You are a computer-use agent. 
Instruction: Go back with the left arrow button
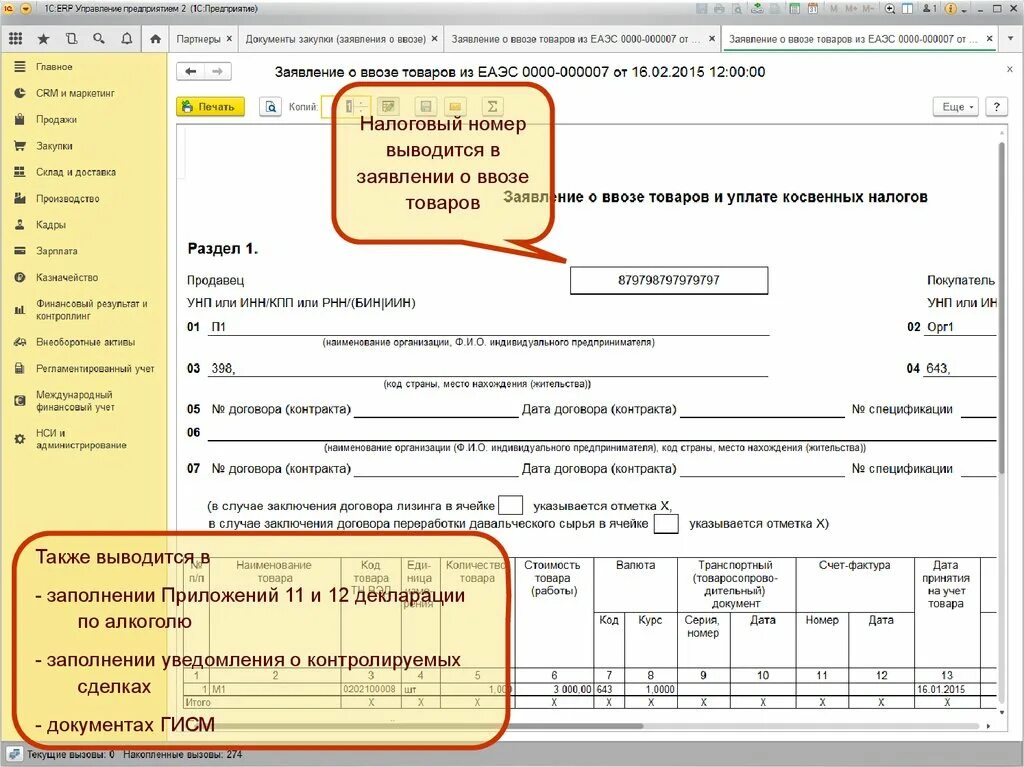coord(191,71)
